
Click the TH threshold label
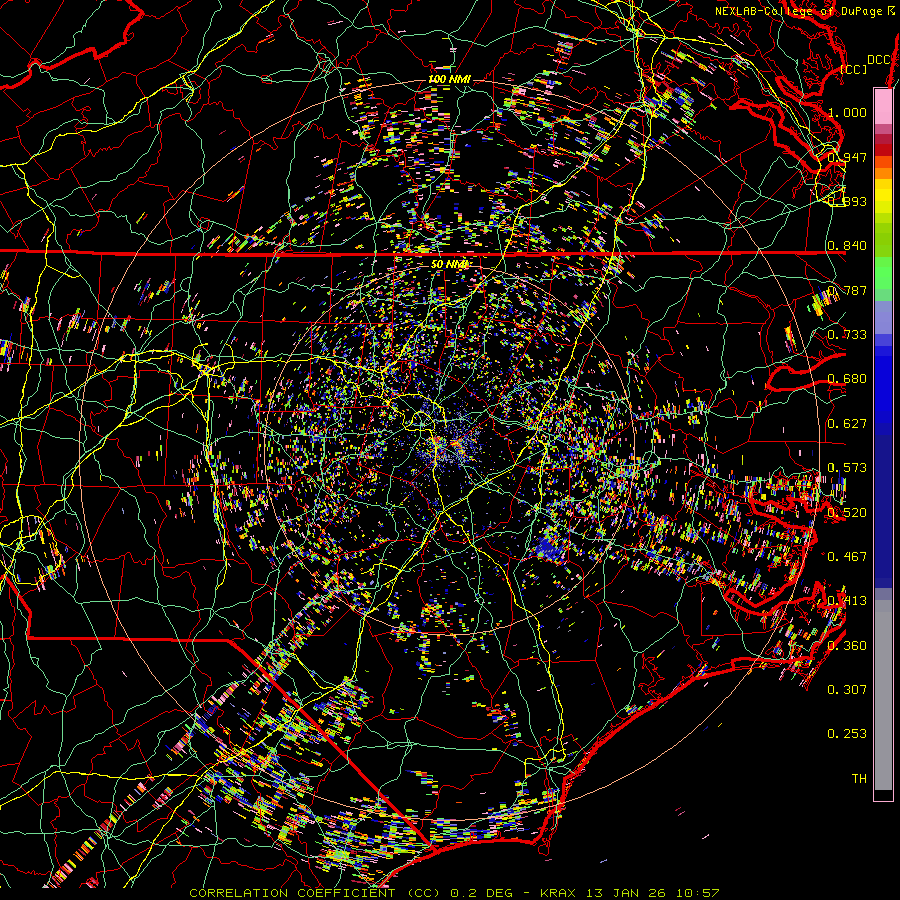click(x=859, y=779)
